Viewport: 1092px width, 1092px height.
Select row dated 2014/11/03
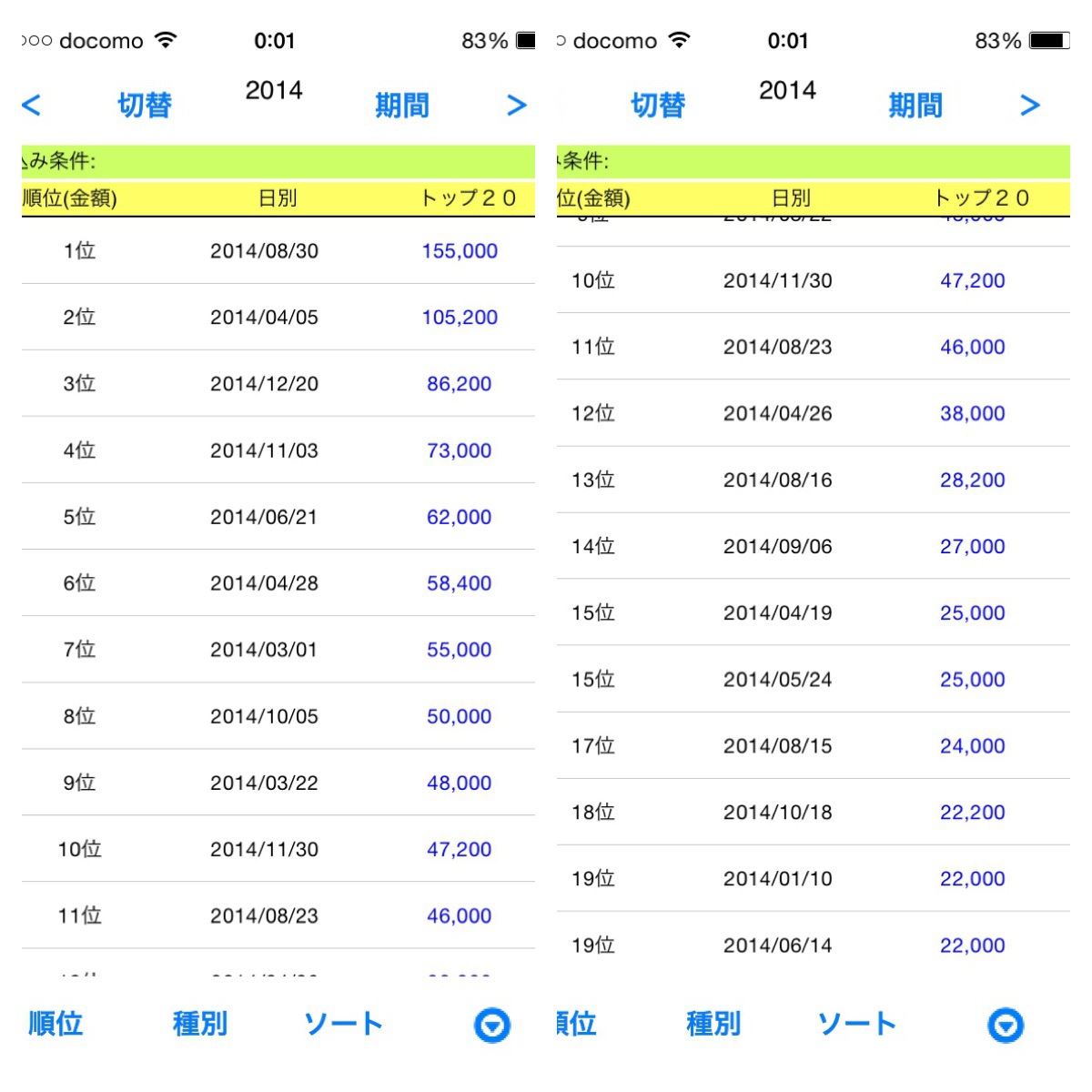[x=278, y=450]
